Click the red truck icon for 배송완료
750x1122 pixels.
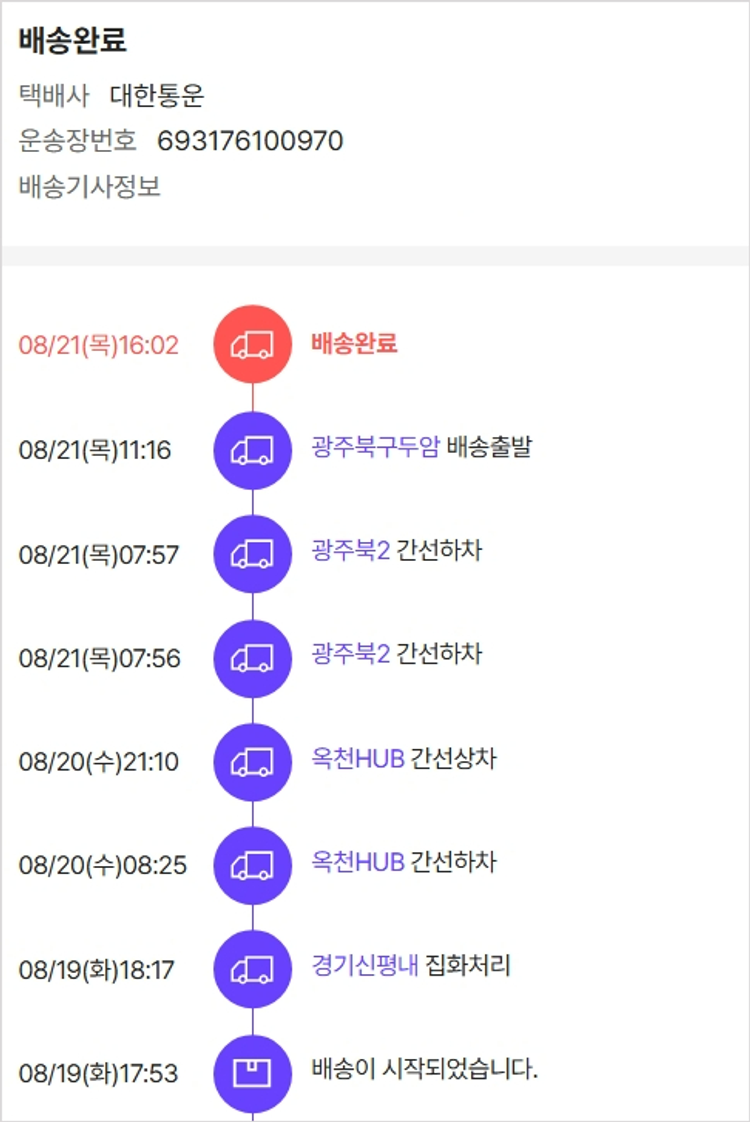click(252, 345)
